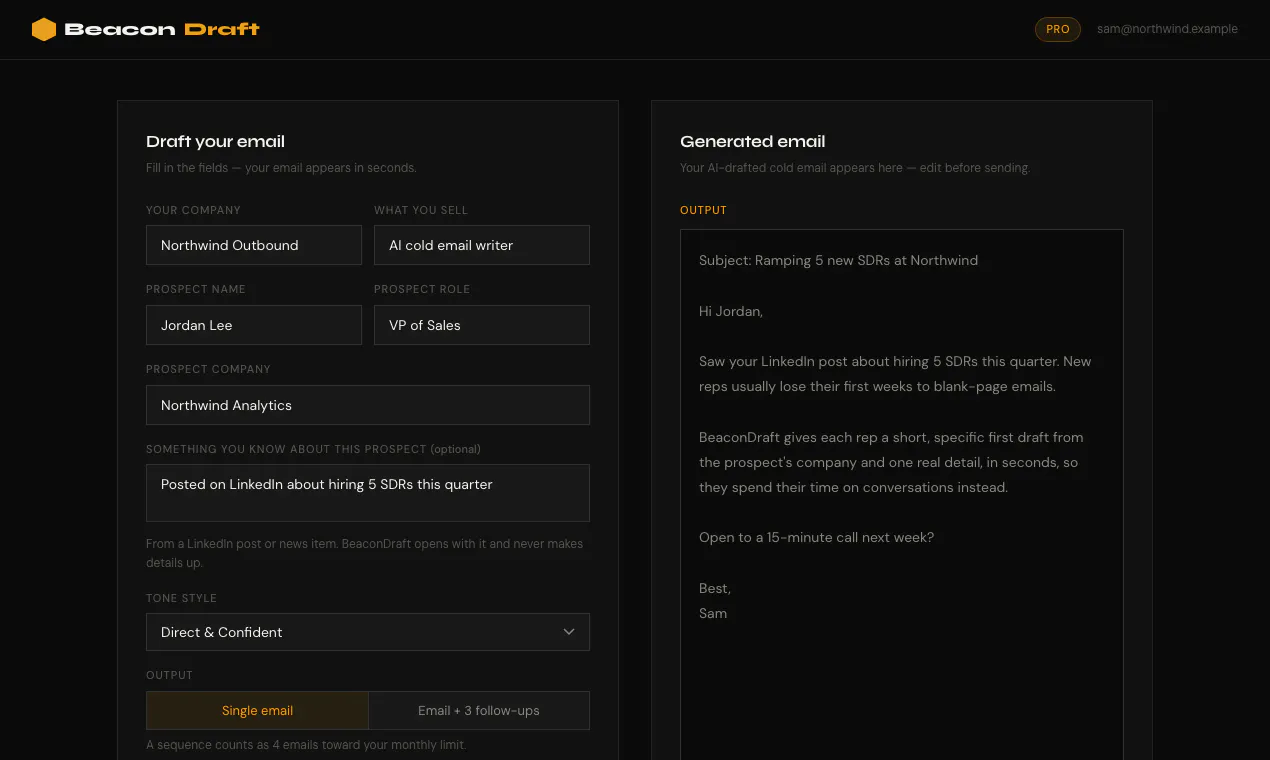Focus the Prospect Role field
Screen dimensions: 1270x760
[x=482, y=325]
